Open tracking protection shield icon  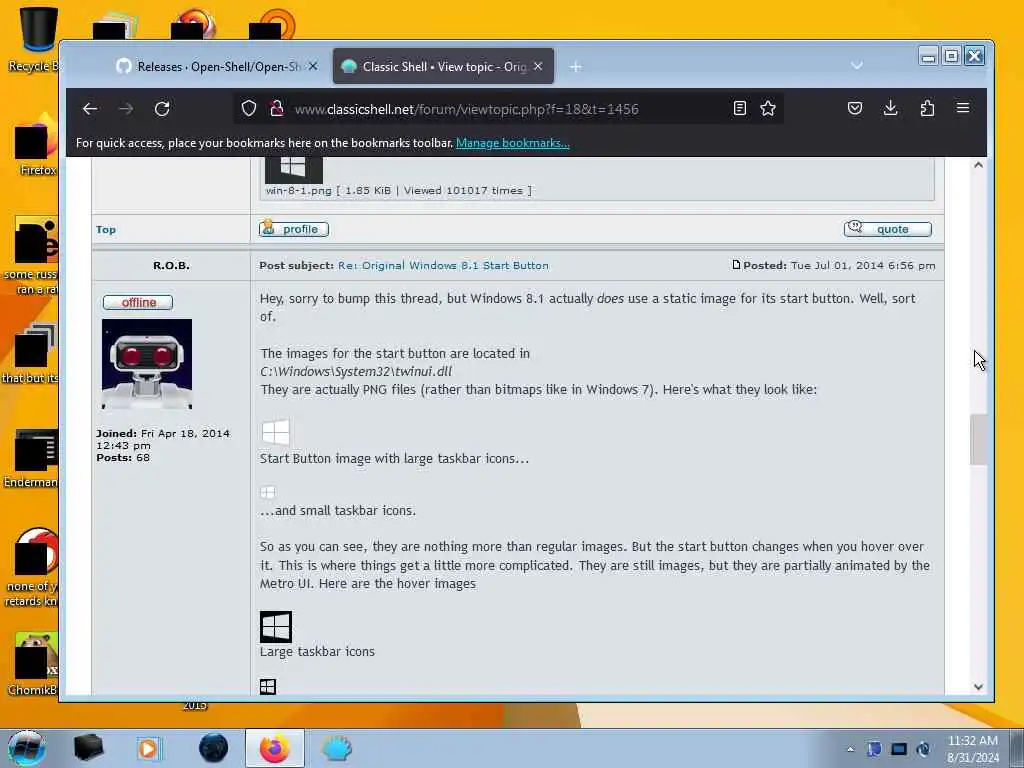click(x=249, y=108)
